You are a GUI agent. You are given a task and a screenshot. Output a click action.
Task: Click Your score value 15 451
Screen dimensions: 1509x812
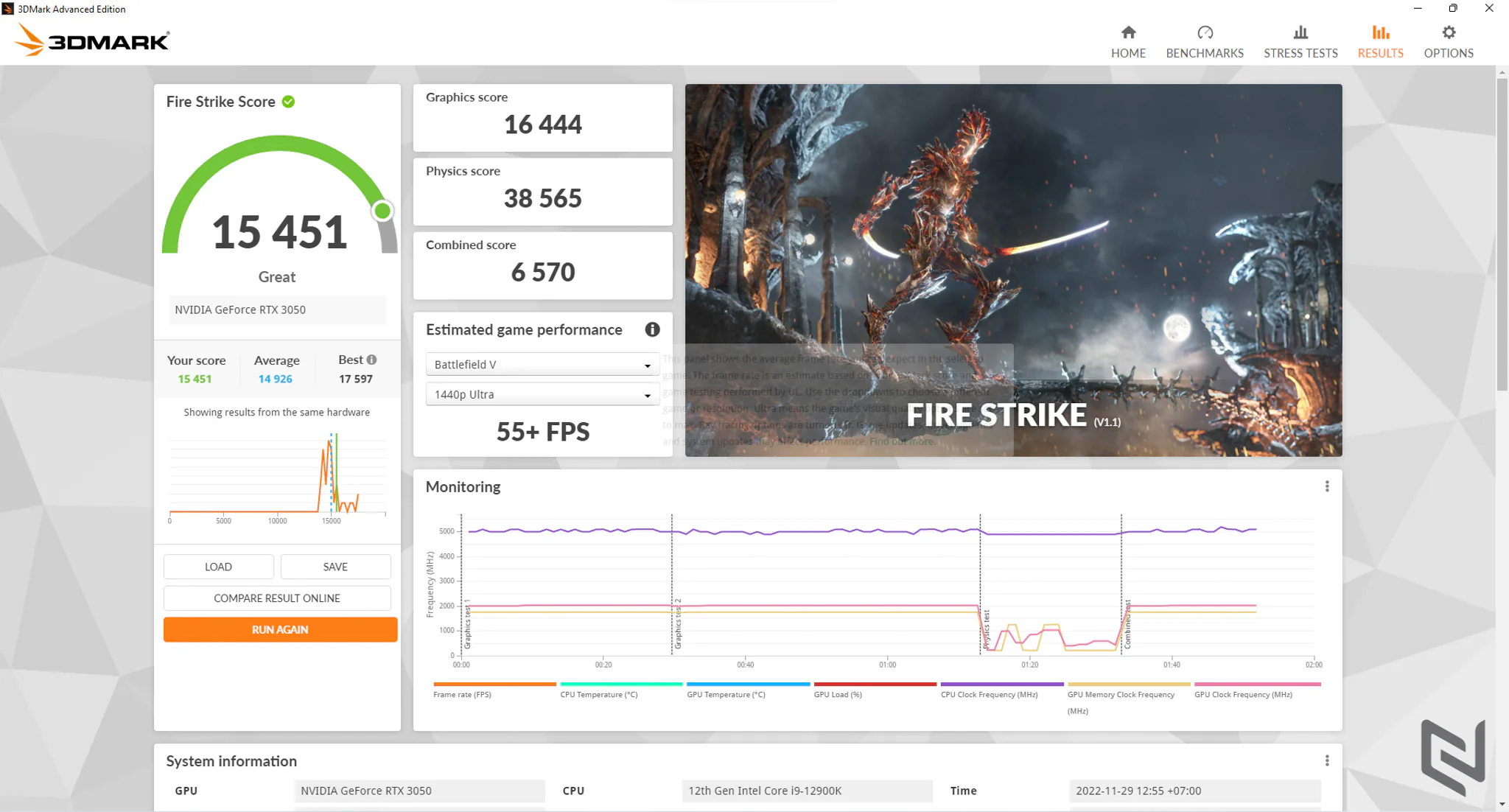click(x=195, y=379)
